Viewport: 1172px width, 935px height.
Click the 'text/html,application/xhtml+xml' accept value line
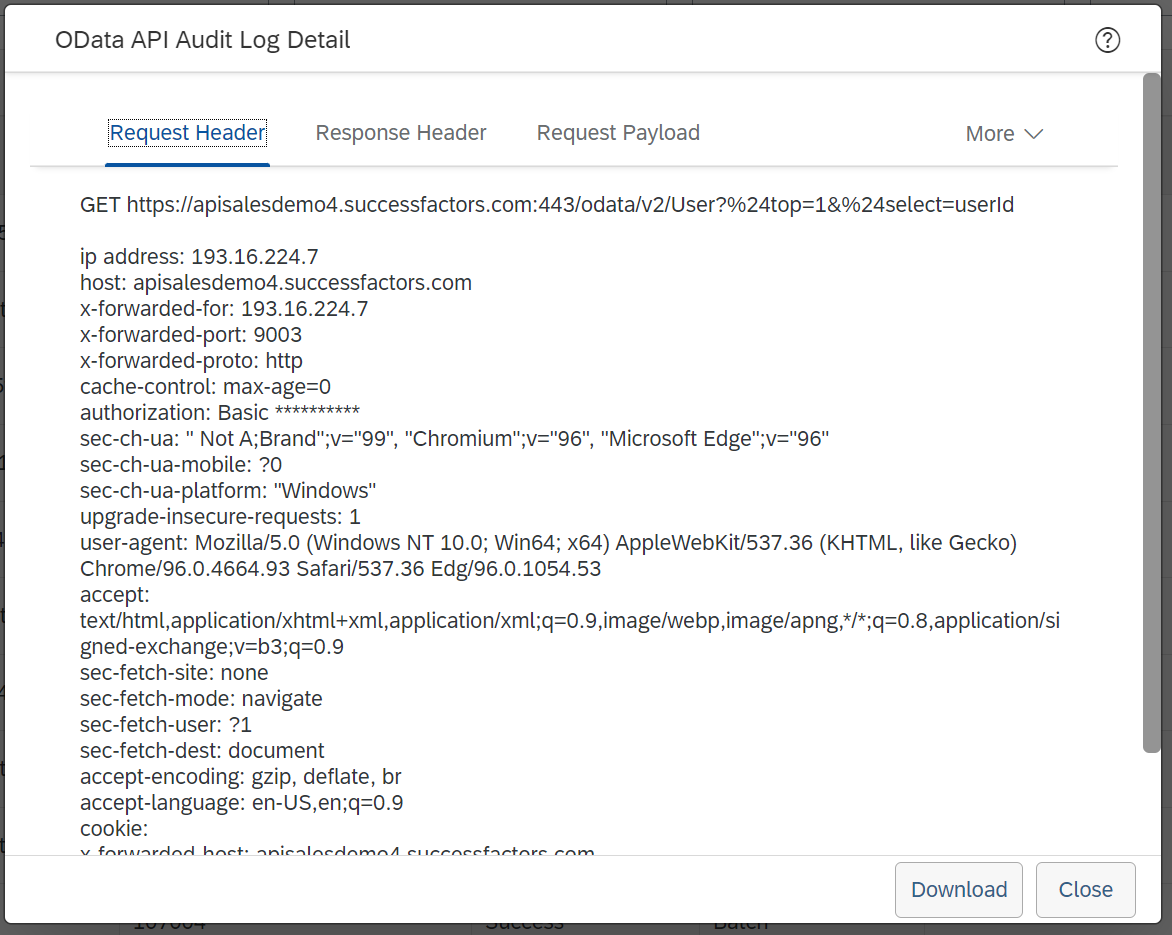point(570,621)
